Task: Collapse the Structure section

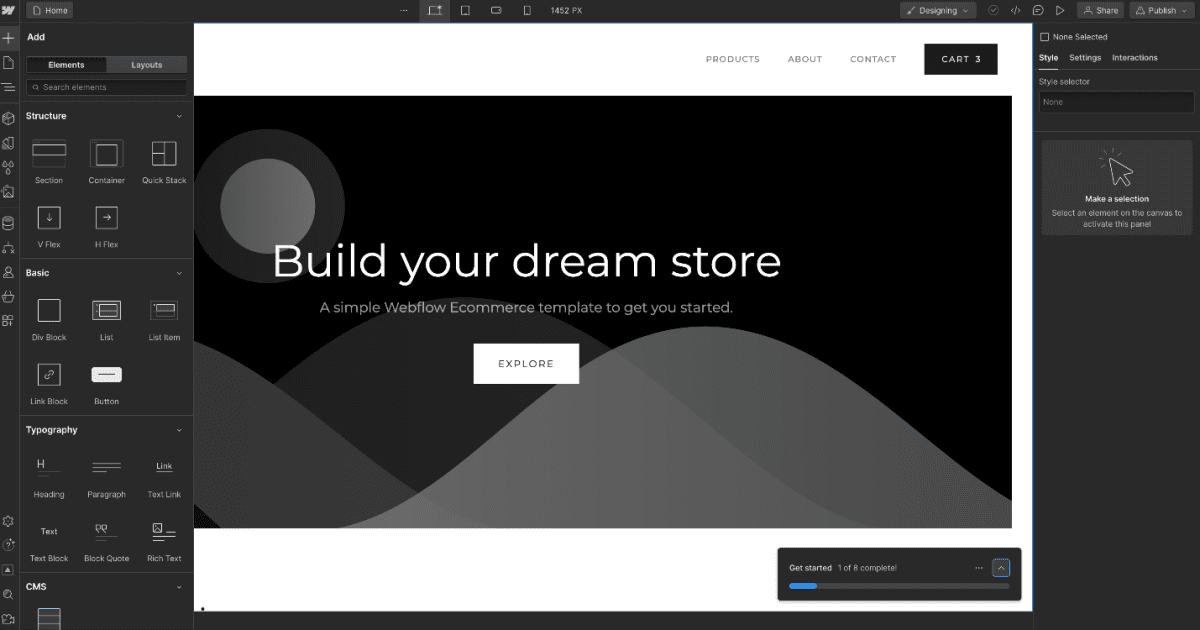Action: point(179,115)
